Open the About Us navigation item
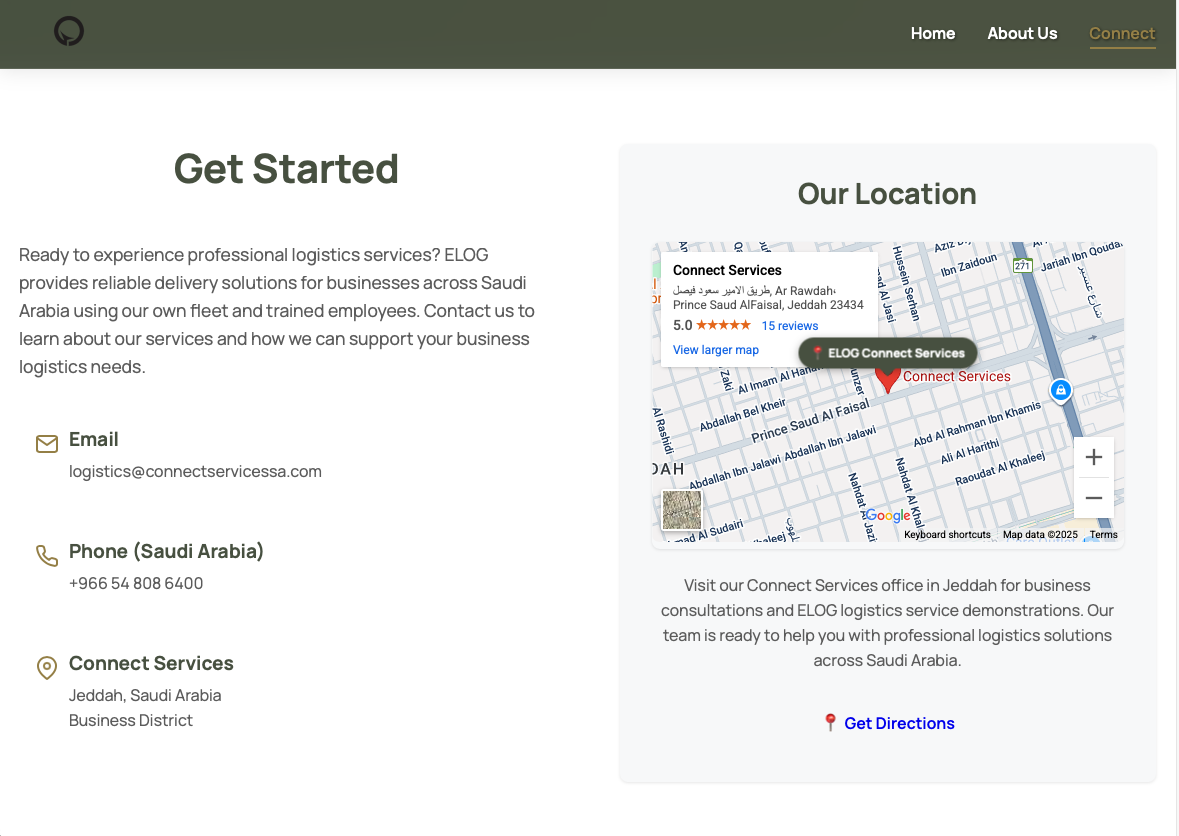The image size is (1179, 836). click(1022, 33)
